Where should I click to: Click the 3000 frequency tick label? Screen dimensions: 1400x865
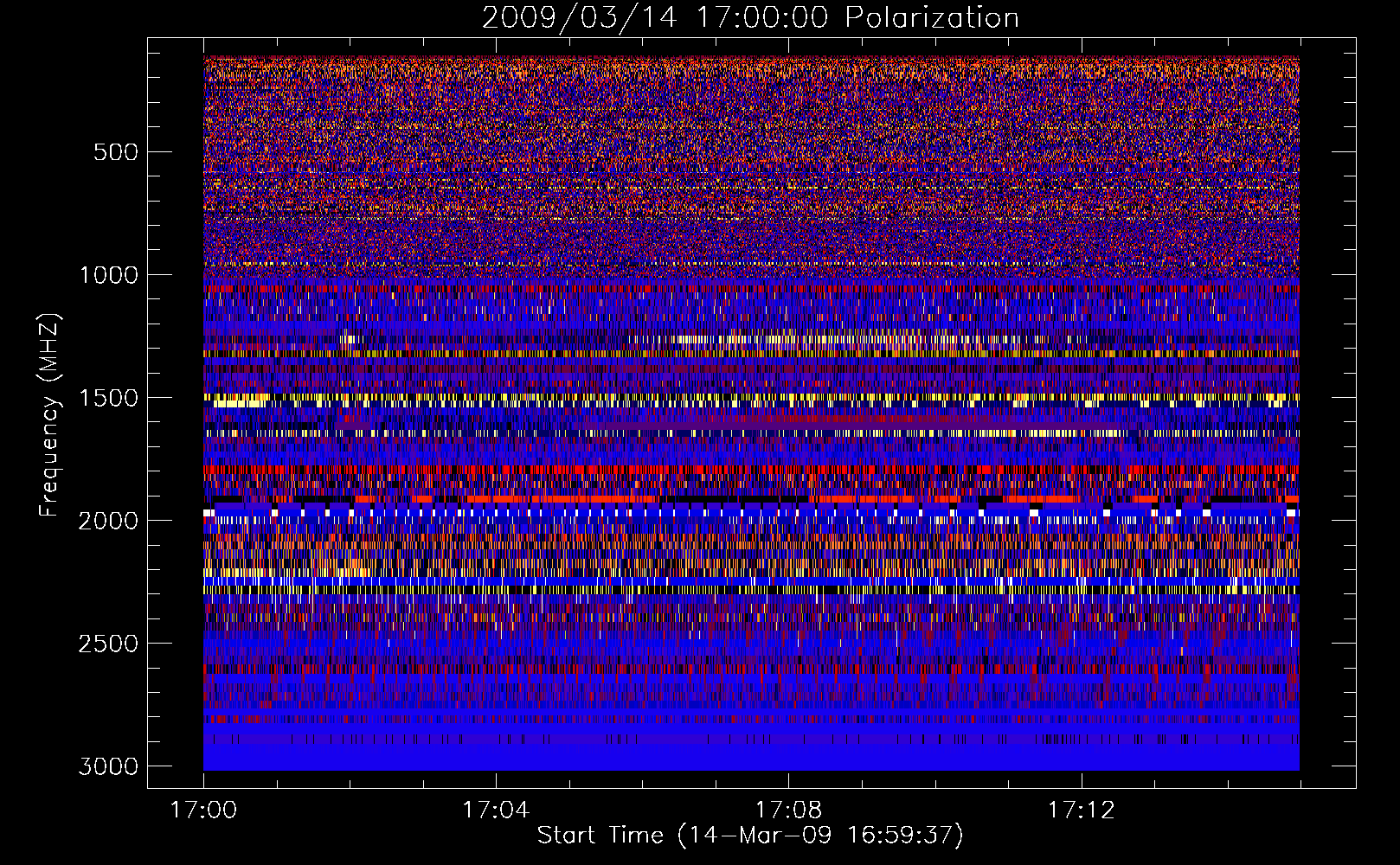(x=109, y=766)
